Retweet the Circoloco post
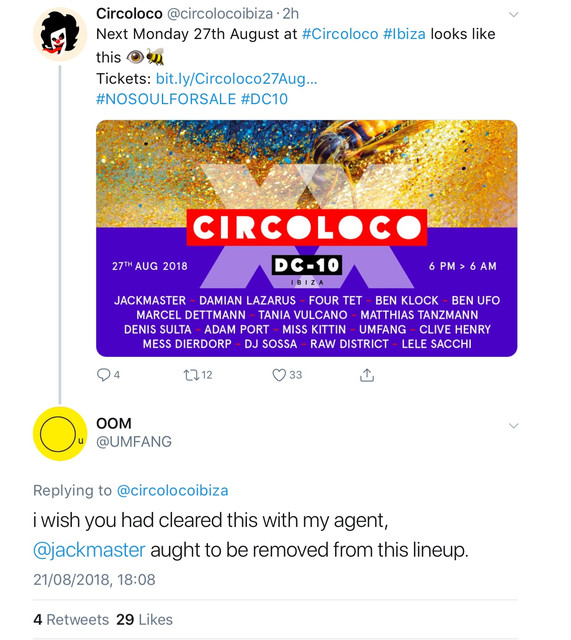 pyautogui.click(x=190, y=375)
